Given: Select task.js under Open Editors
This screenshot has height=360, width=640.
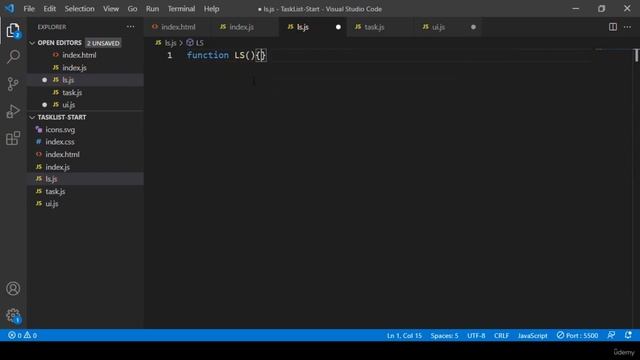Looking at the screenshot, I should 85,93.
